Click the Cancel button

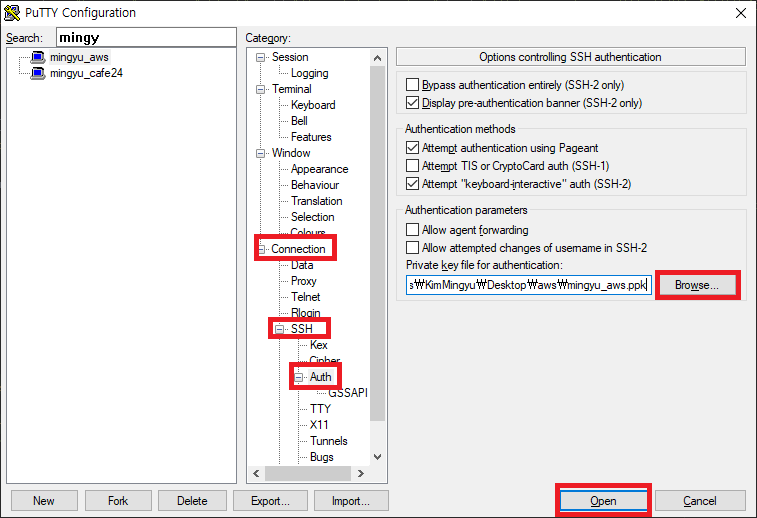pos(700,501)
